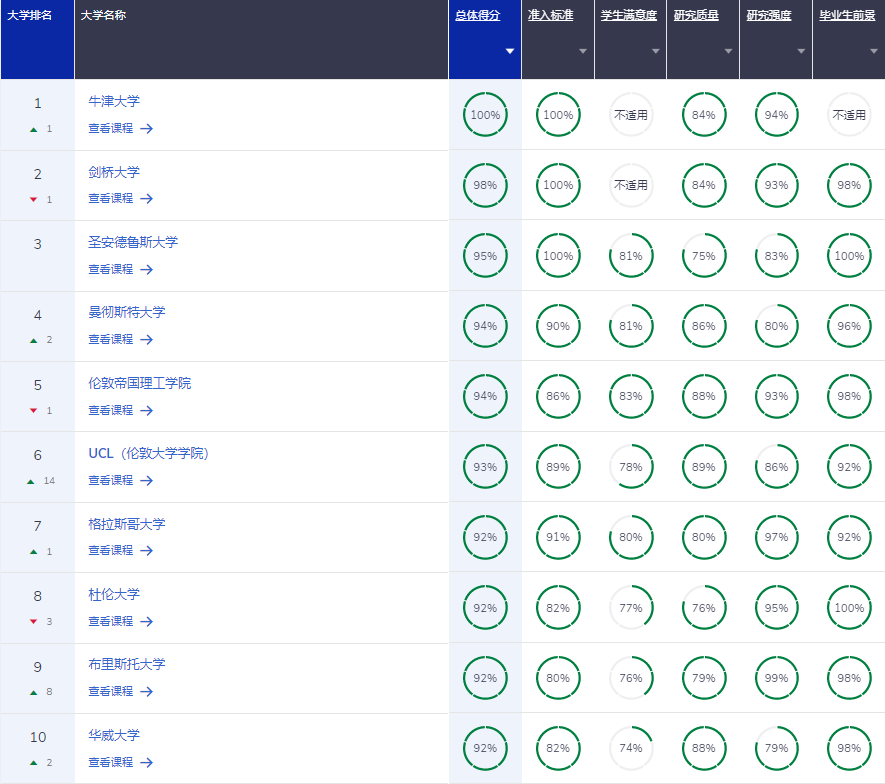Click the 毕业生前景 column header
Image resolution: width=885 pixels, height=784 pixels.
pyautogui.click(x=847, y=16)
